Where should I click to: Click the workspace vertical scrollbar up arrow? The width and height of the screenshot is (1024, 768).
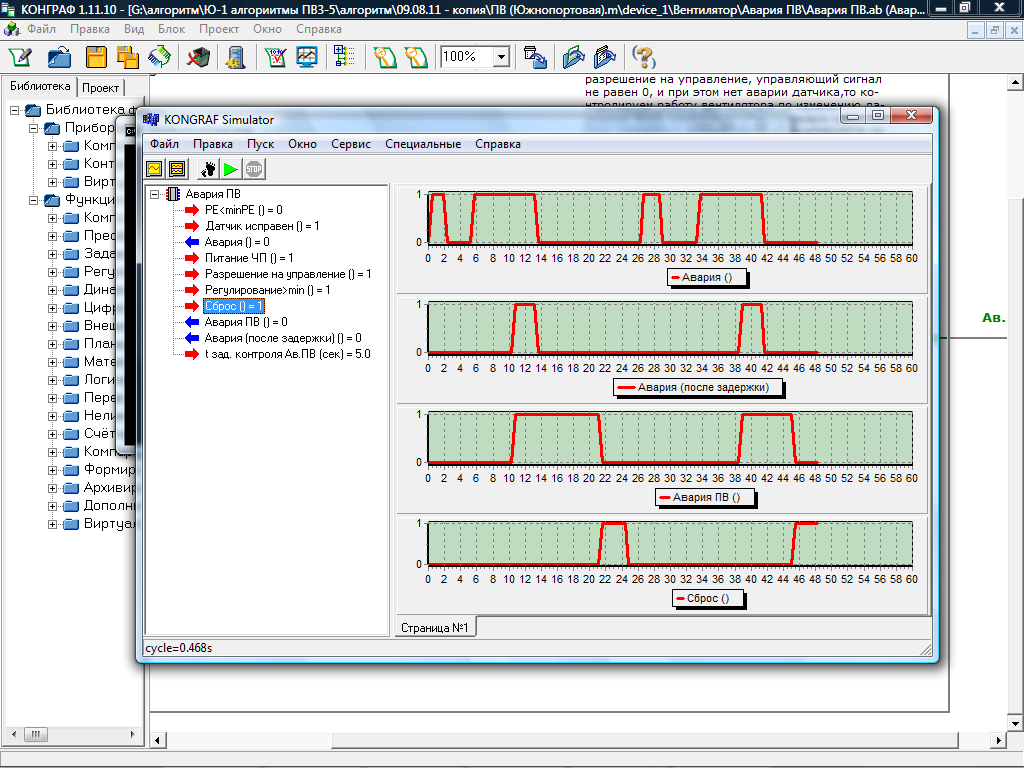[x=1016, y=82]
